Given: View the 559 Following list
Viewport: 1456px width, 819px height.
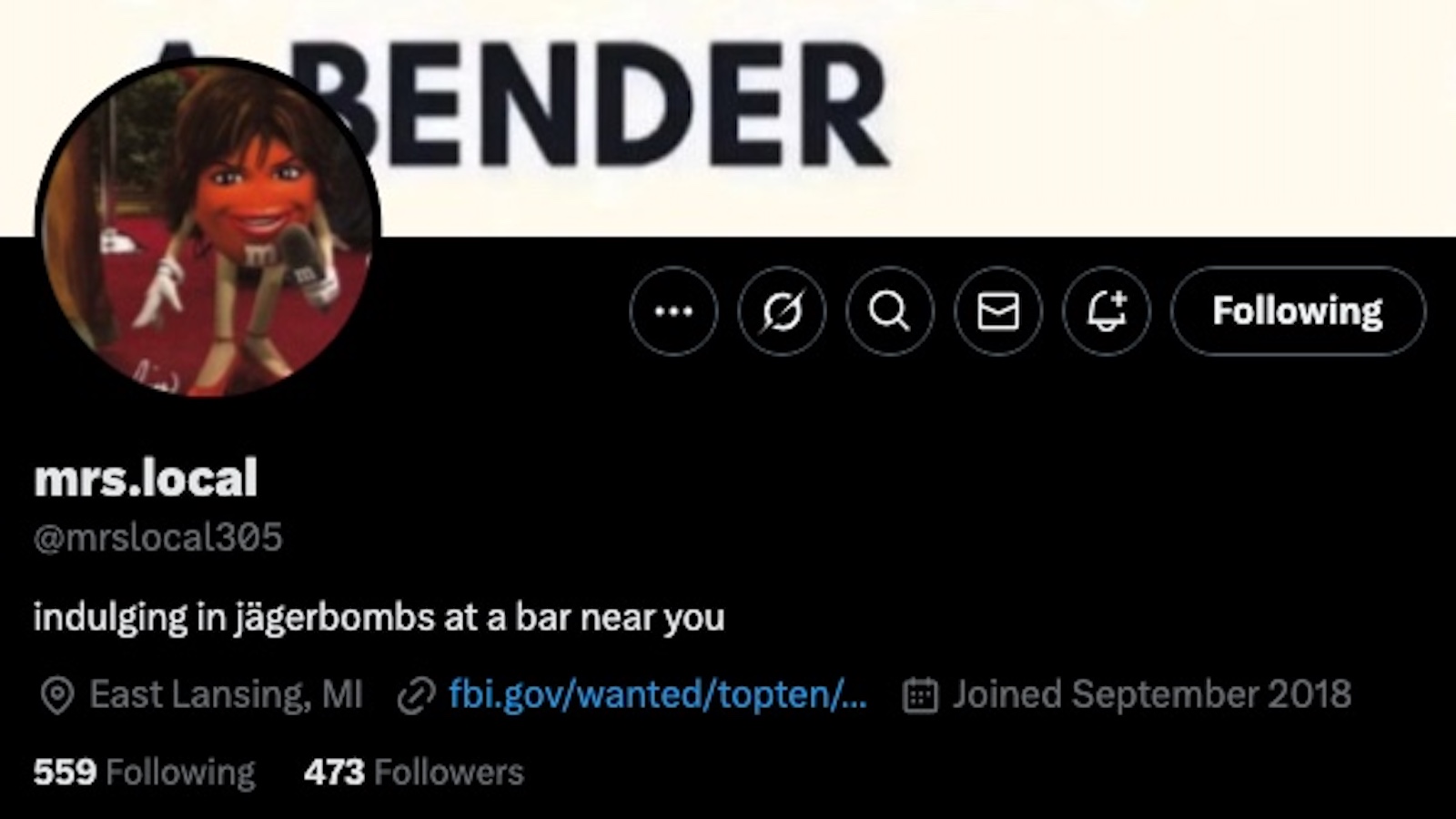Looking at the screenshot, I should pos(144,773).
